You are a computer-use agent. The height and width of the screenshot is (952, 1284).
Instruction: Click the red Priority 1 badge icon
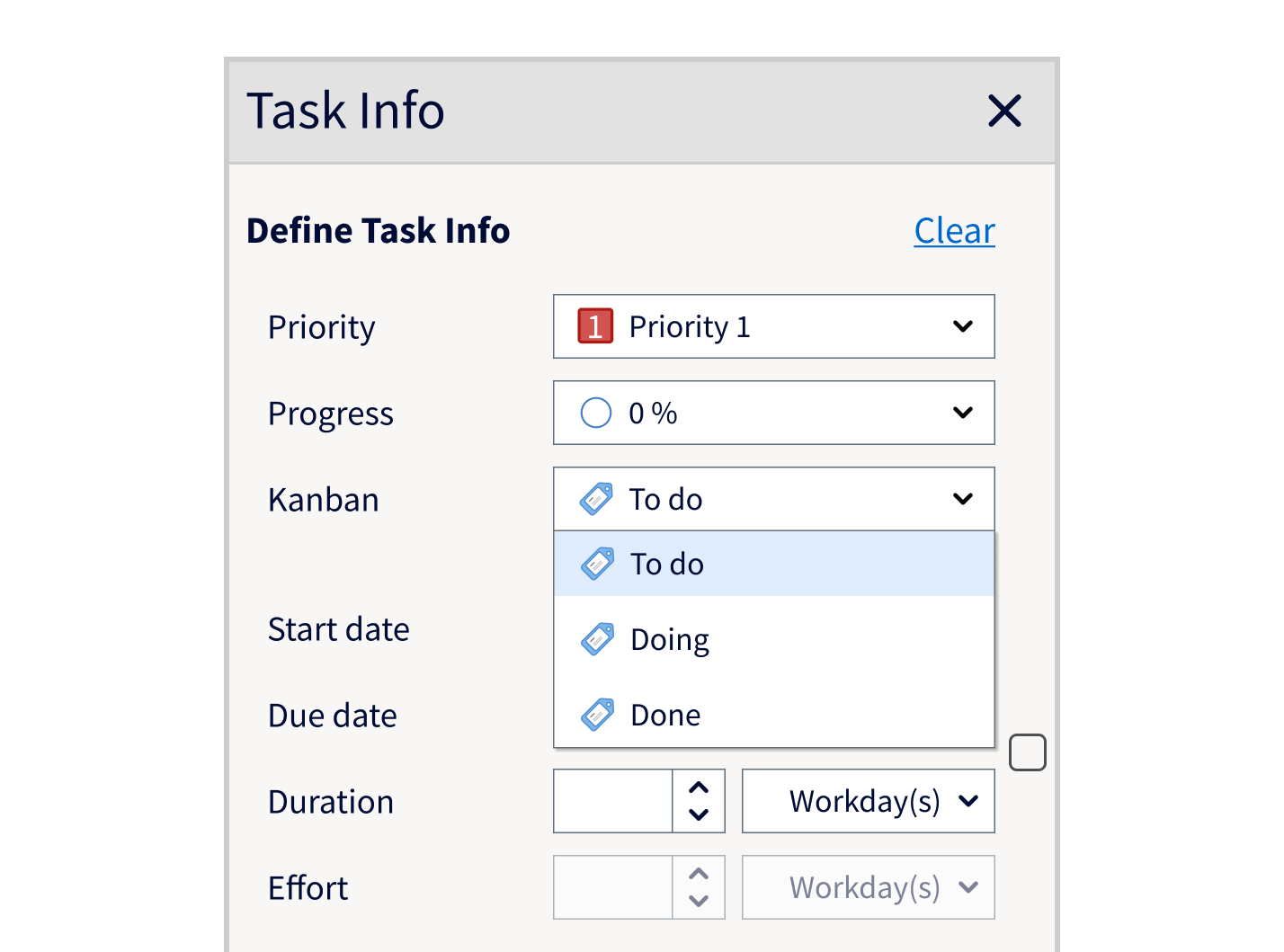[x=594, y=326]
